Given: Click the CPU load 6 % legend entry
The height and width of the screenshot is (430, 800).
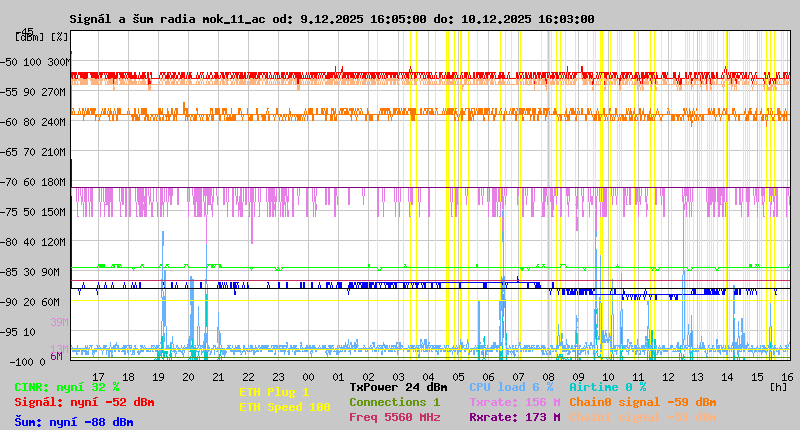Looking at the screenshot, I should coord(510,387).
